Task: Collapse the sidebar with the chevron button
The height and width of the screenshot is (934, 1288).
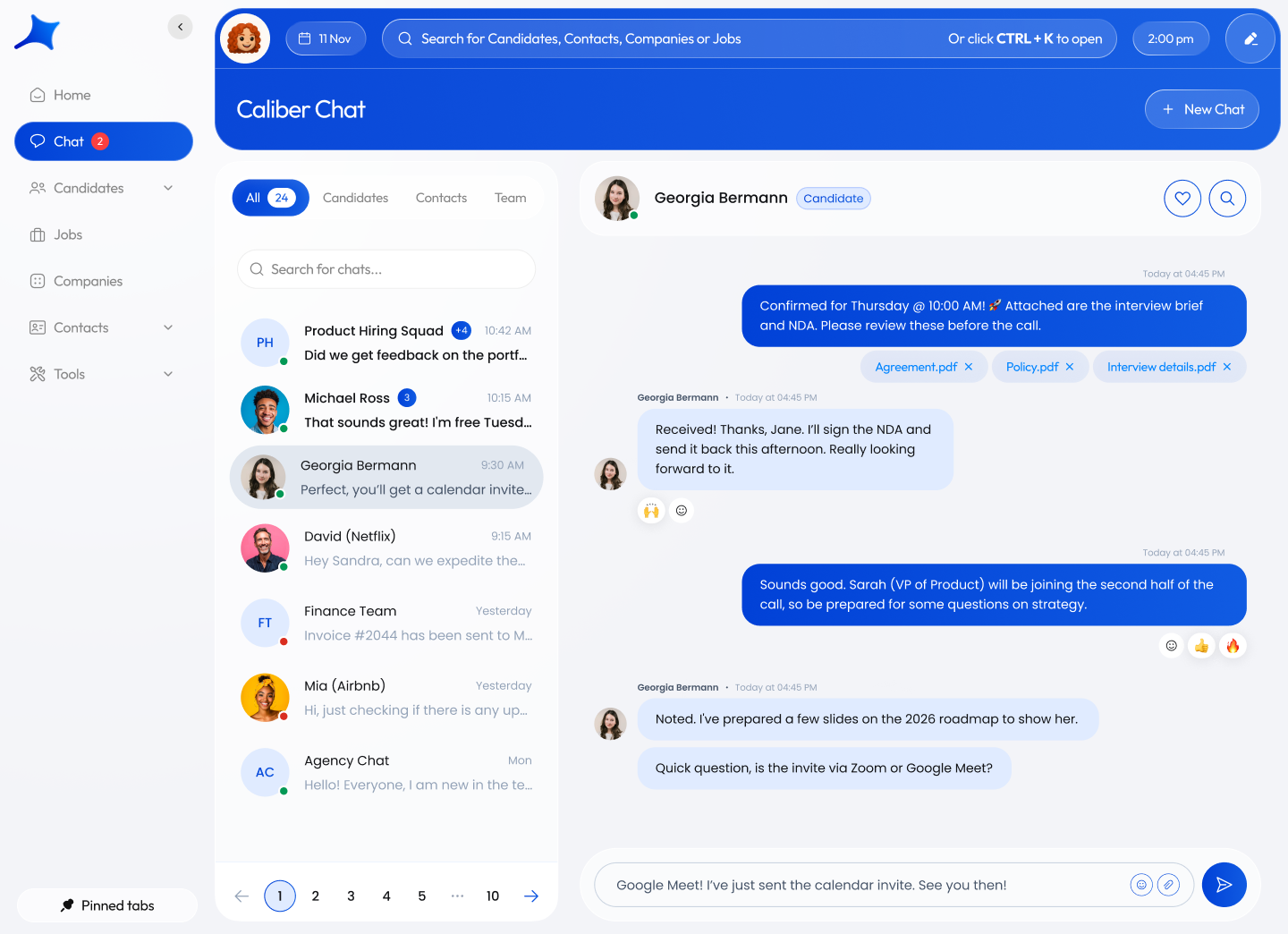Action: (180, 27)
